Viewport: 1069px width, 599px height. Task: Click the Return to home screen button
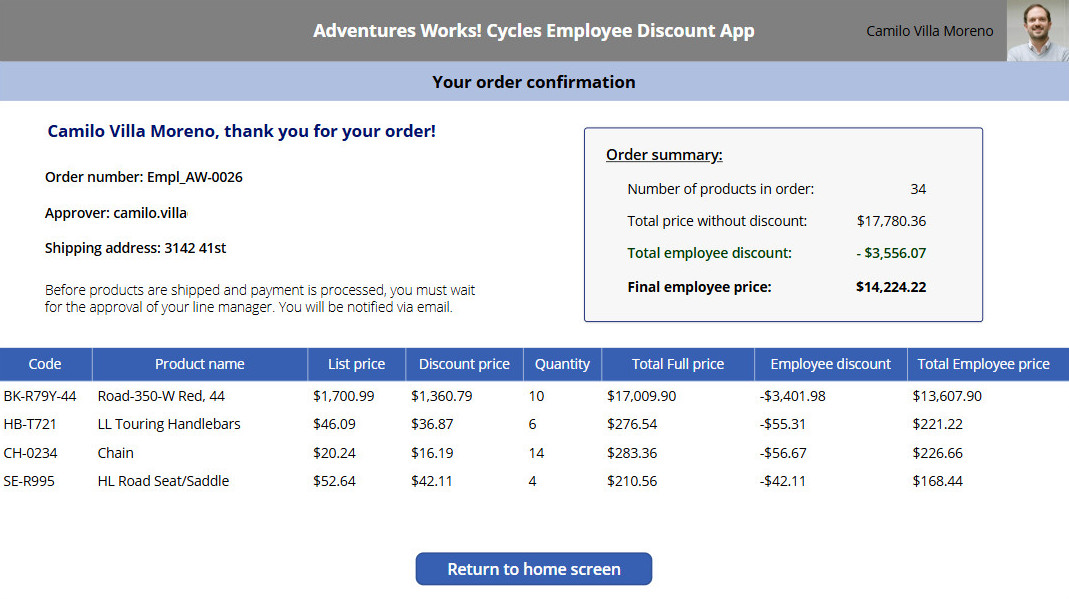pyautogui.click(x=534, y=569)
